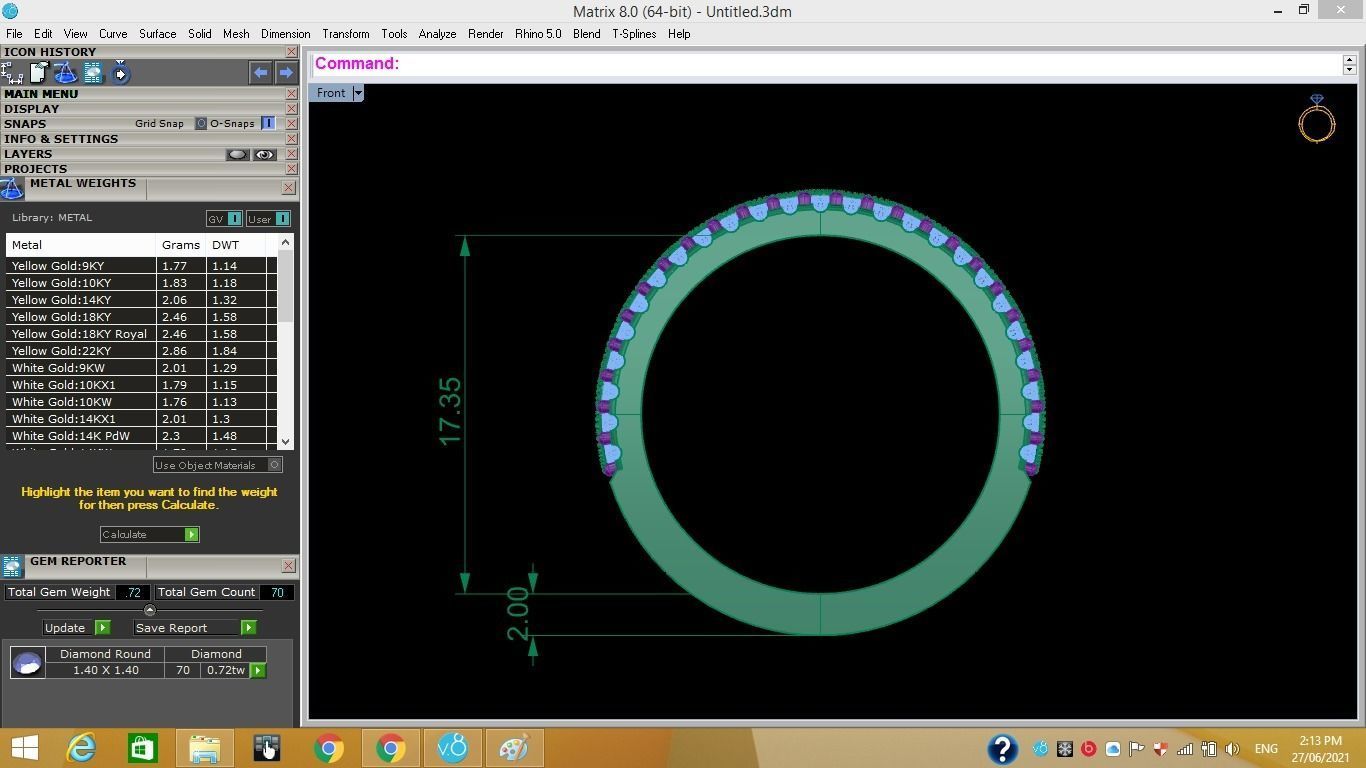The width and height of the screenshot is (1366, 768).
Task: Open the Curve menu
Action: 113,34
